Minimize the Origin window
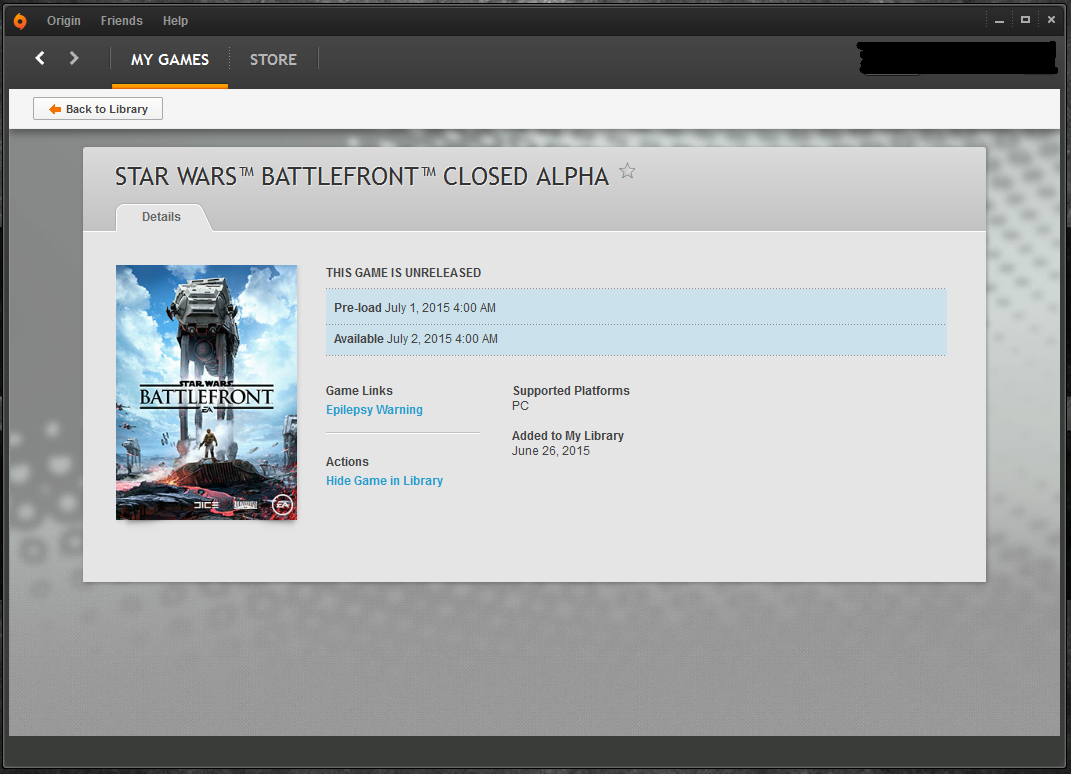 [x=999, y=20]
